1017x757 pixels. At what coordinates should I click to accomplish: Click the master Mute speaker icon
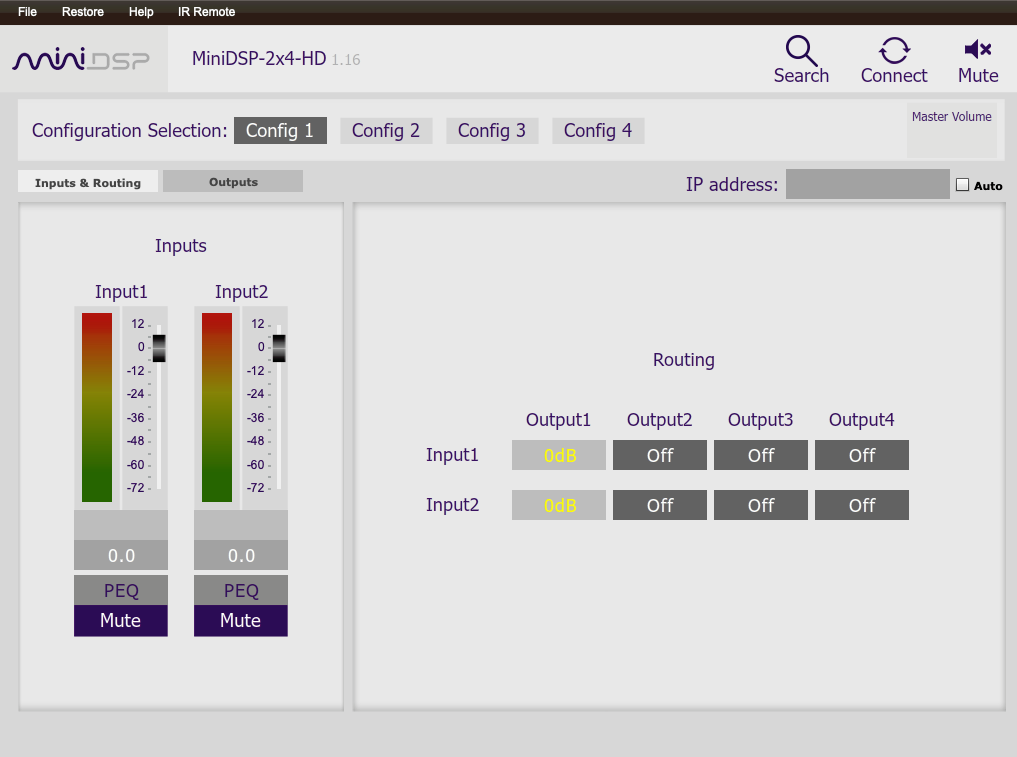click(x=977, y=49)
